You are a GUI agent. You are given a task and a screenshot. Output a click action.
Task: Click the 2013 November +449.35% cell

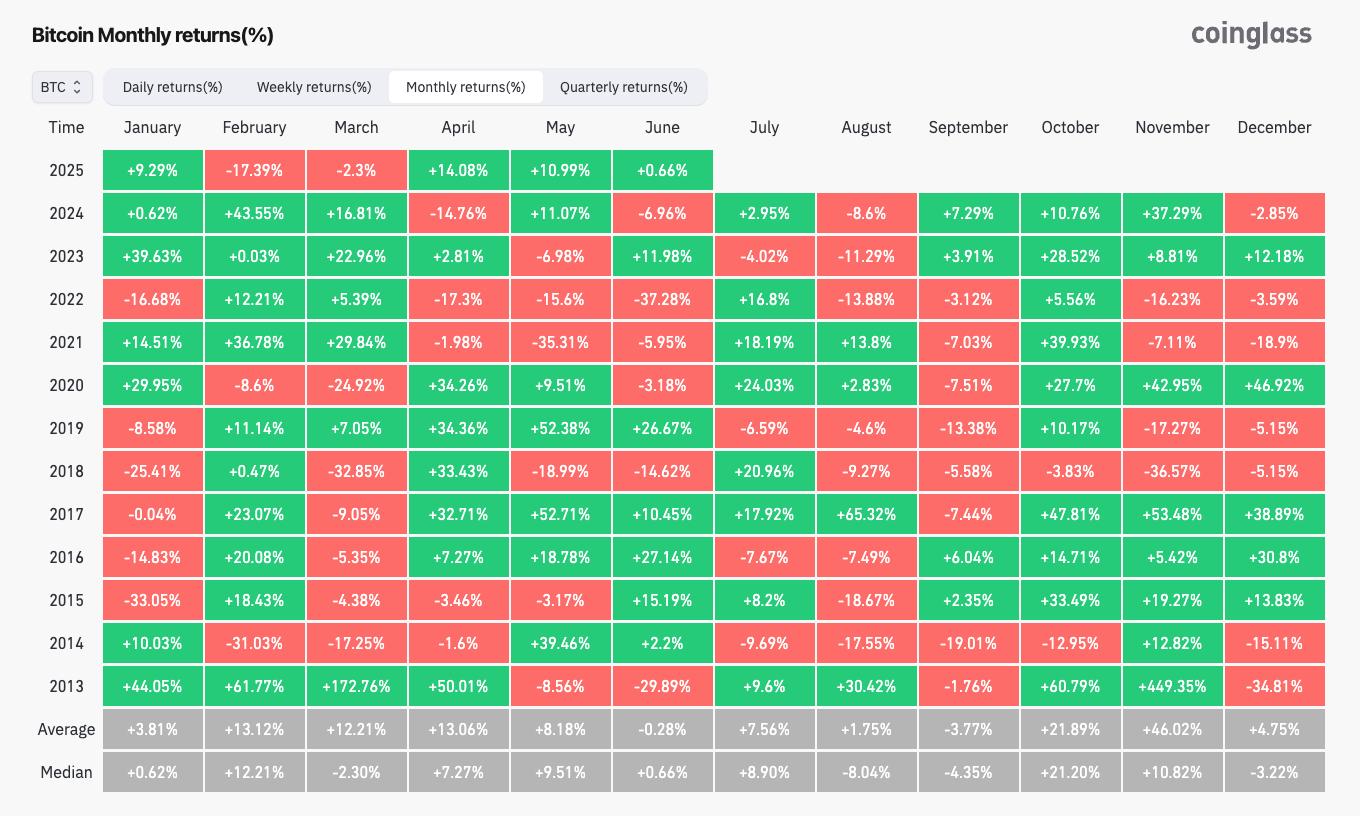point(1172,686)
